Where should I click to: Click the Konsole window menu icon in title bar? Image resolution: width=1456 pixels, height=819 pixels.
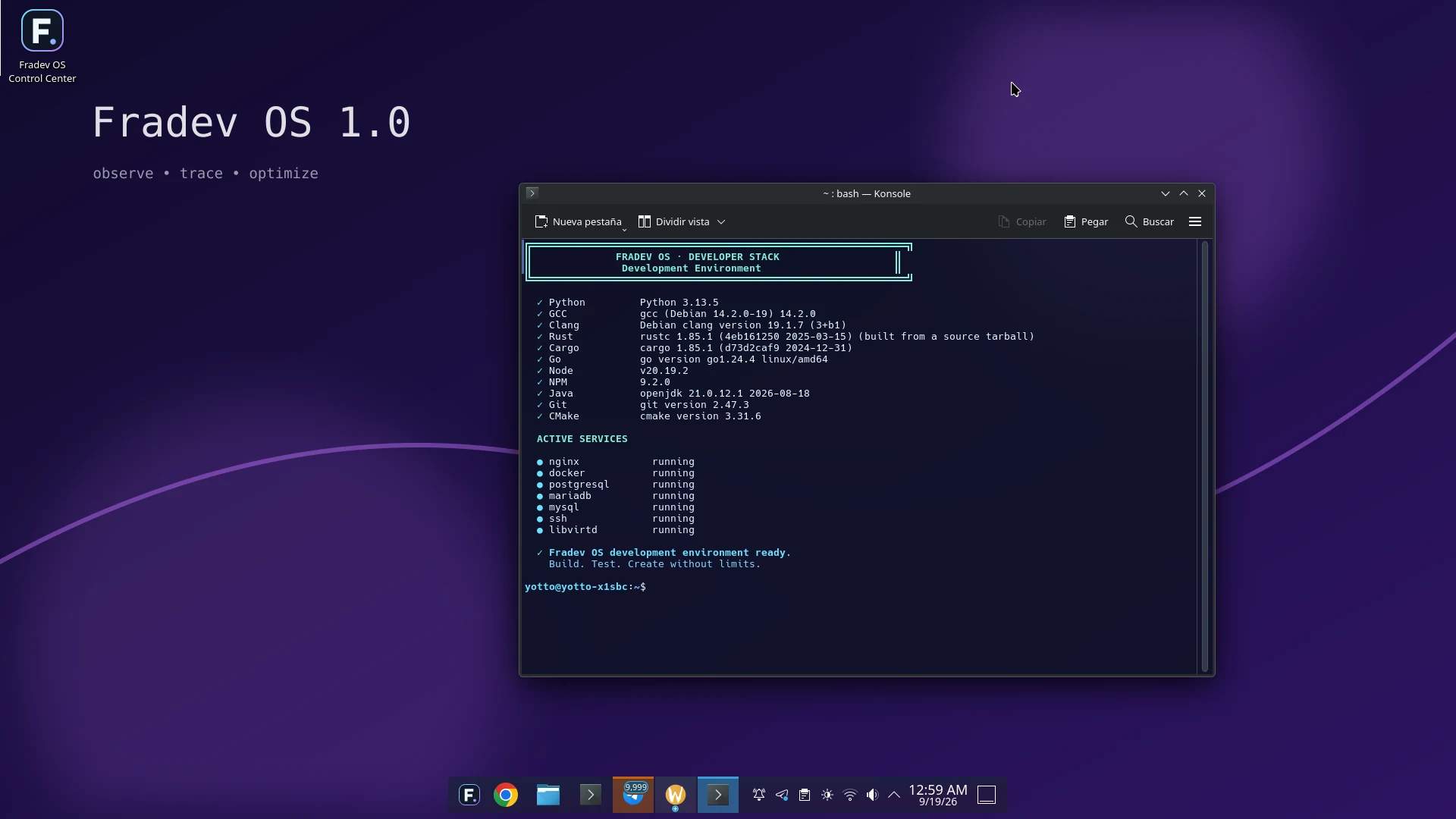(532, 193)
